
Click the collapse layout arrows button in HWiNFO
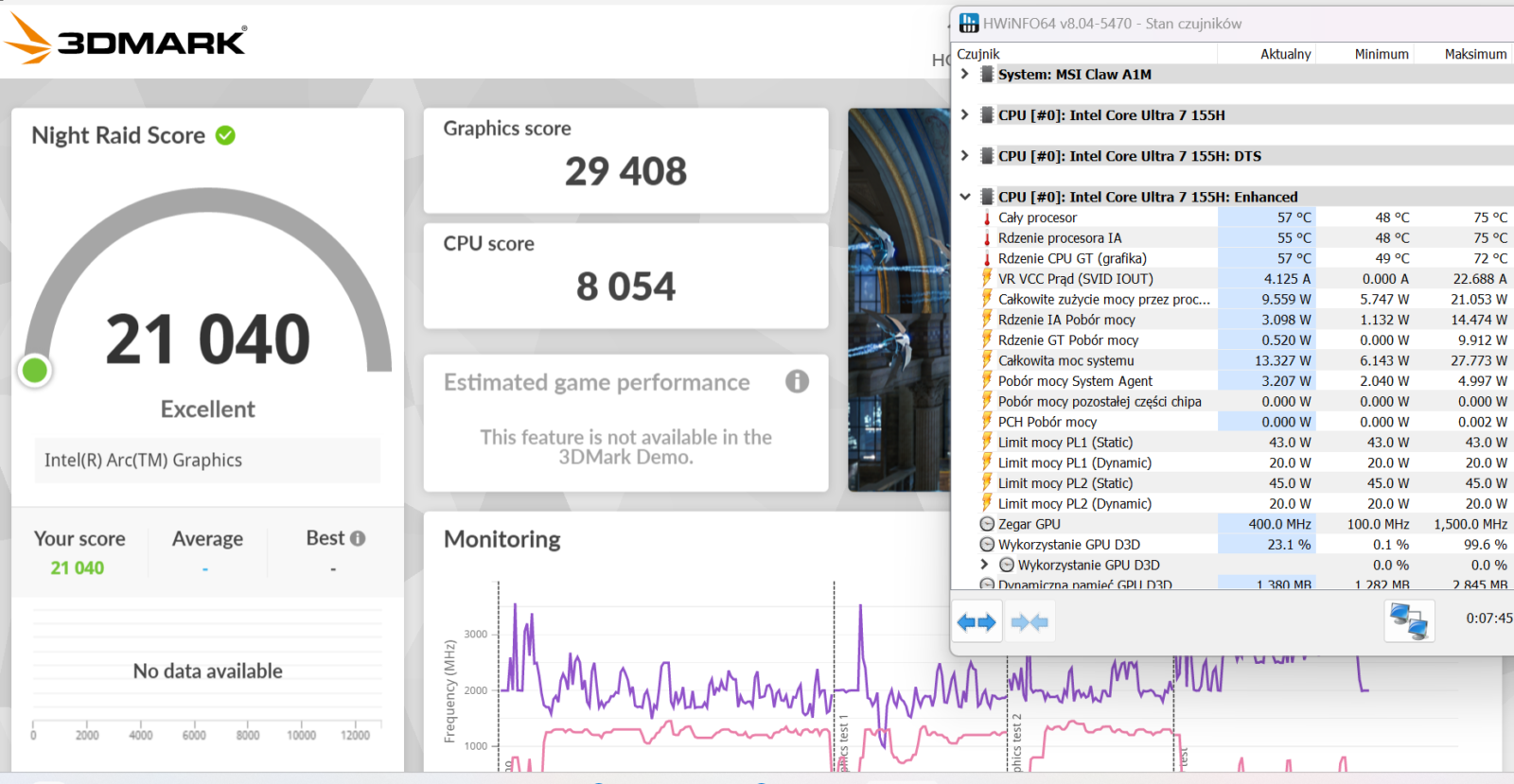click(1029, 622)
